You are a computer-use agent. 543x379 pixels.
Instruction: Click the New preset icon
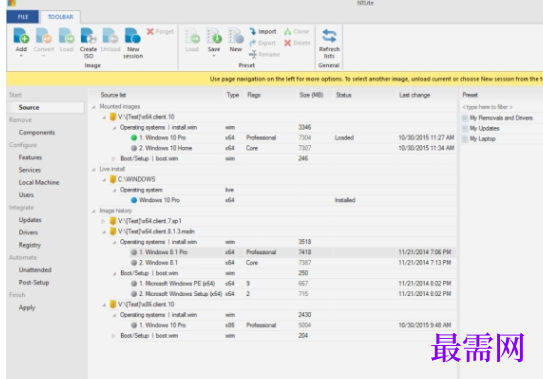[x=236, y=36]
